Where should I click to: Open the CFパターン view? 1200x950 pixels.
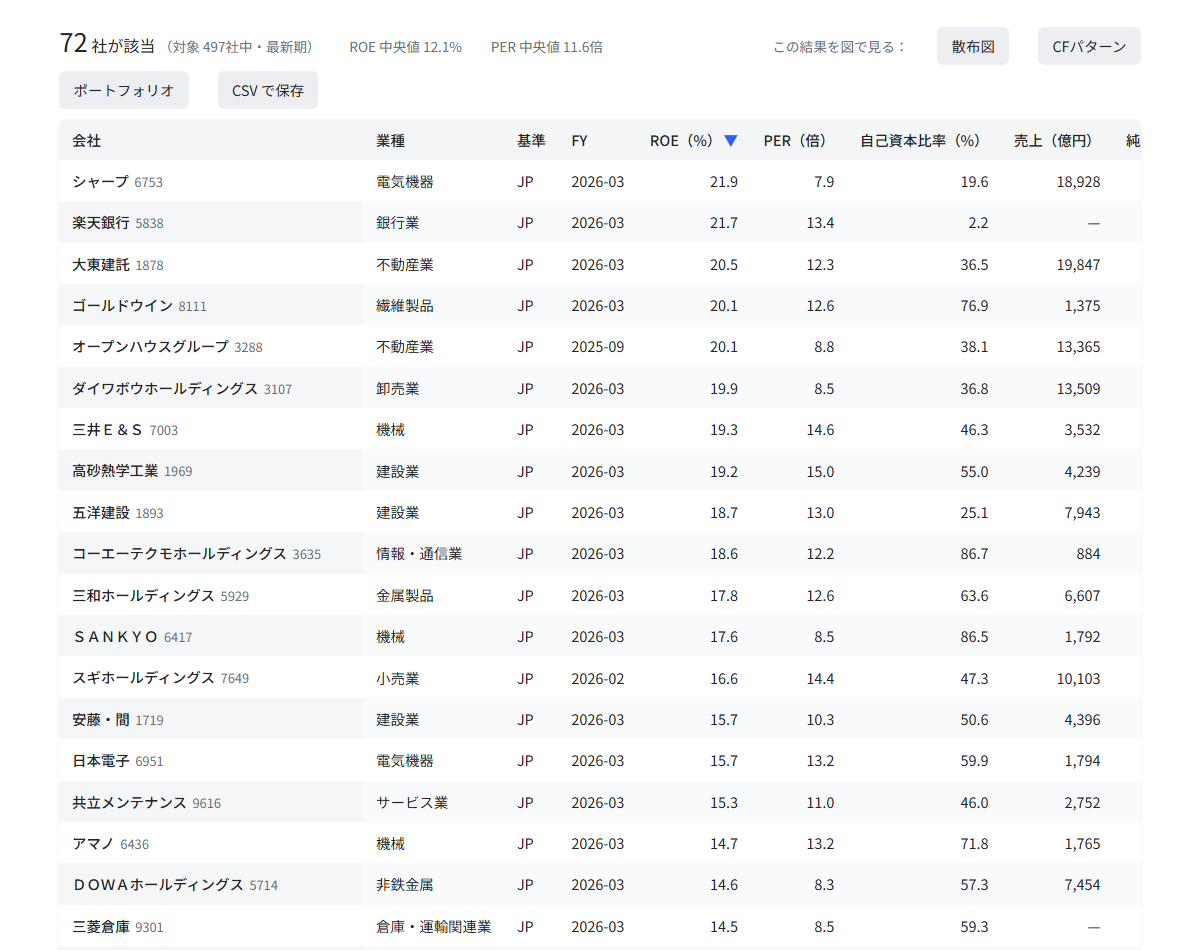[1089, 46]
